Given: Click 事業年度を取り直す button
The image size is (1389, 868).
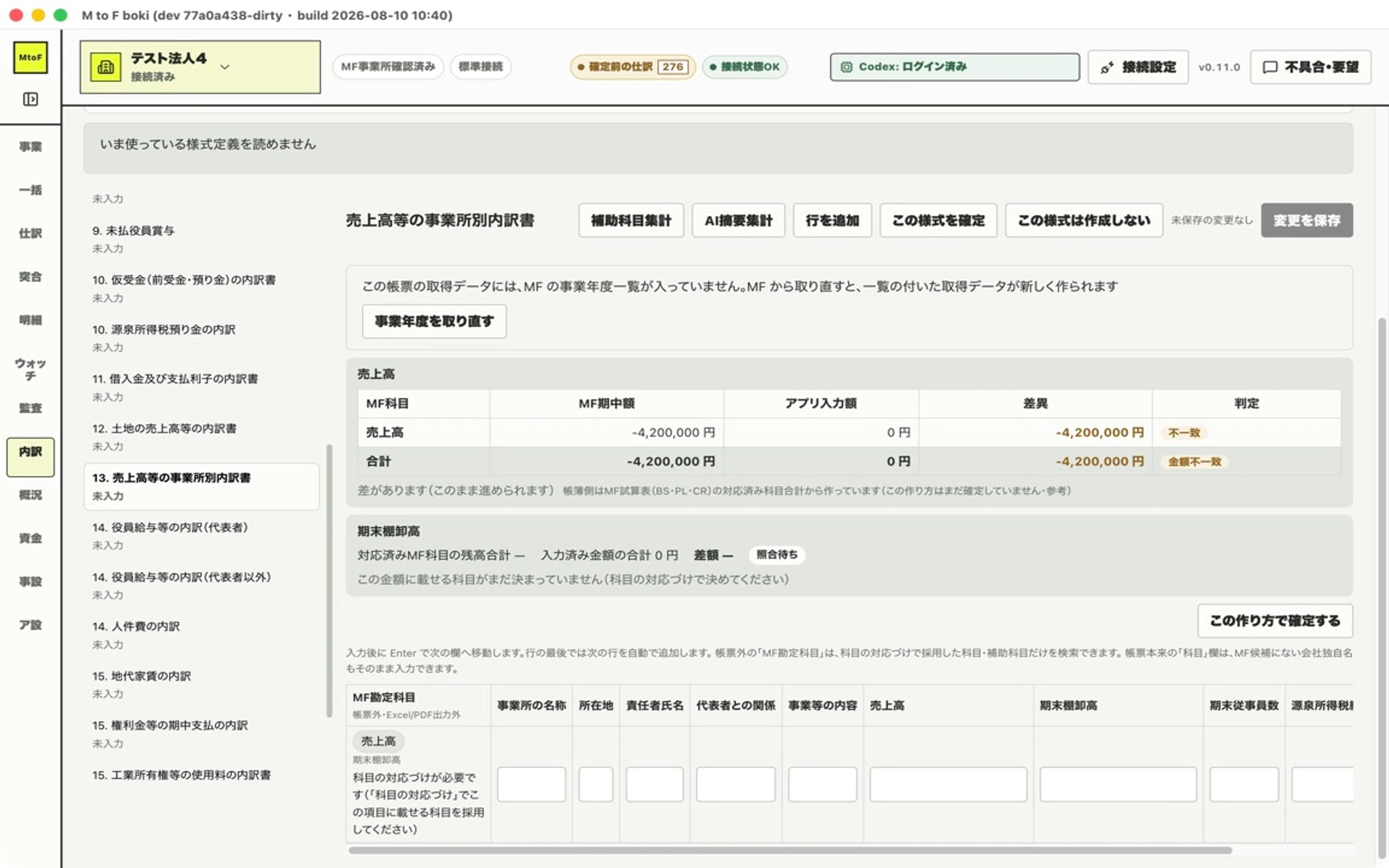Looking at the screenshot, I should click(x=434, y=321).
